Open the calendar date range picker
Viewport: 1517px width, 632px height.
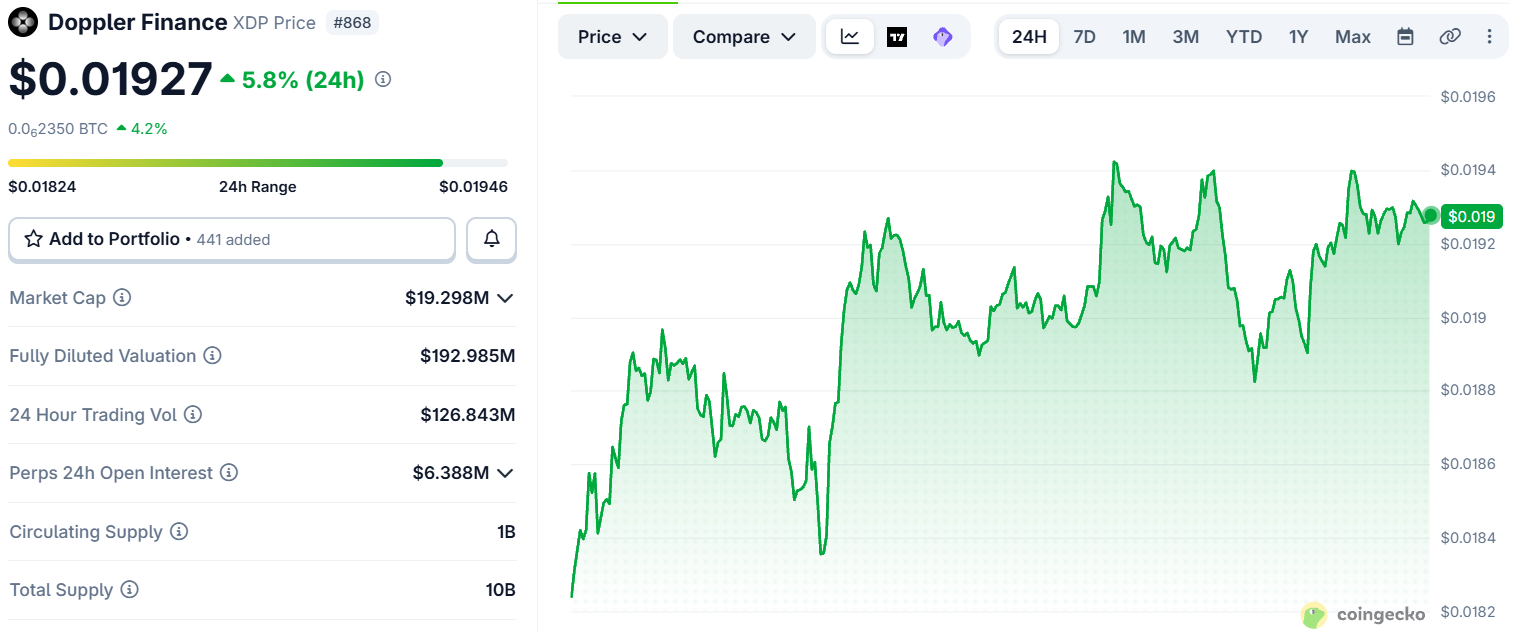(1405, 37)
